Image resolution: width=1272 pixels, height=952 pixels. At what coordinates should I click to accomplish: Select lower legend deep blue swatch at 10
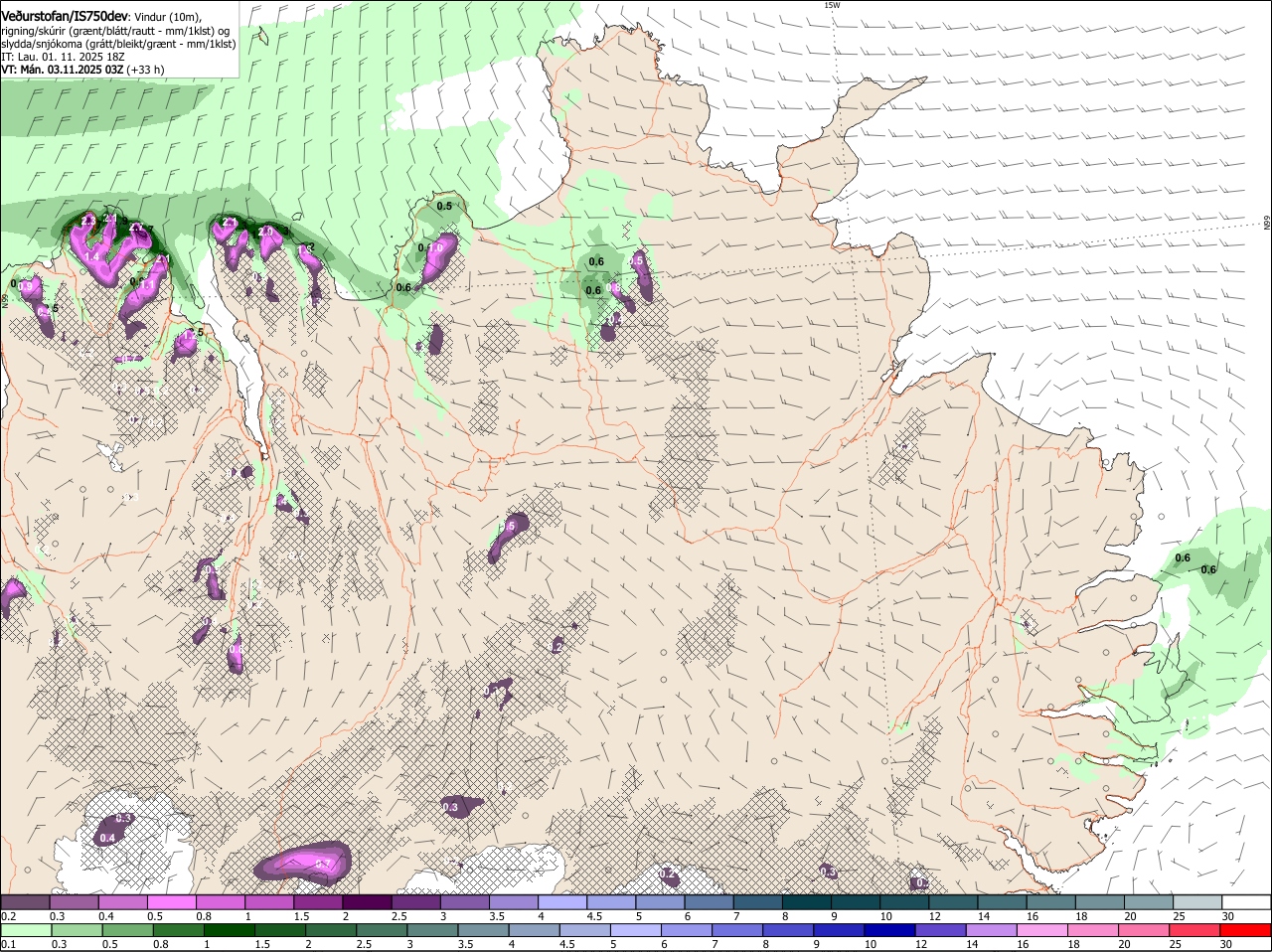(890, 930)
